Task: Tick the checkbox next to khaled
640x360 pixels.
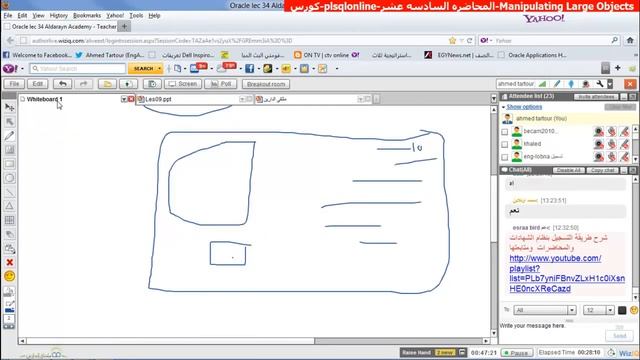Action: (x=505, y=144)
